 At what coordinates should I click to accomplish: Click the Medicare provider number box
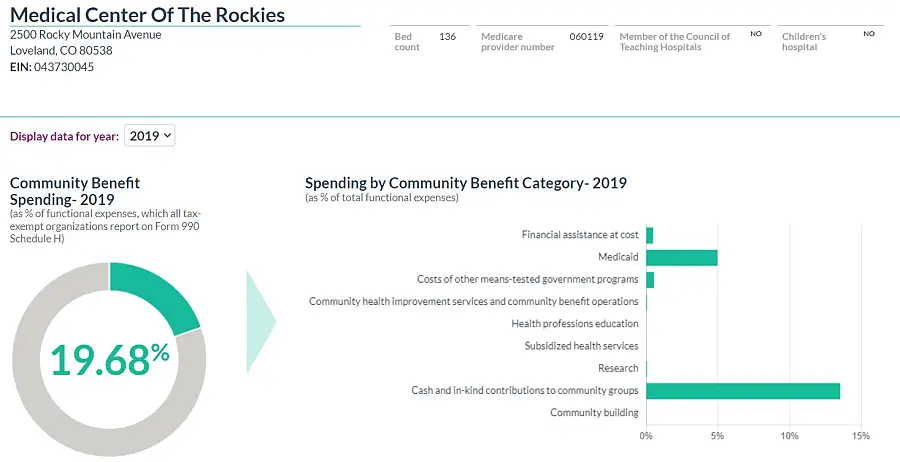click(x=541, y=41)
